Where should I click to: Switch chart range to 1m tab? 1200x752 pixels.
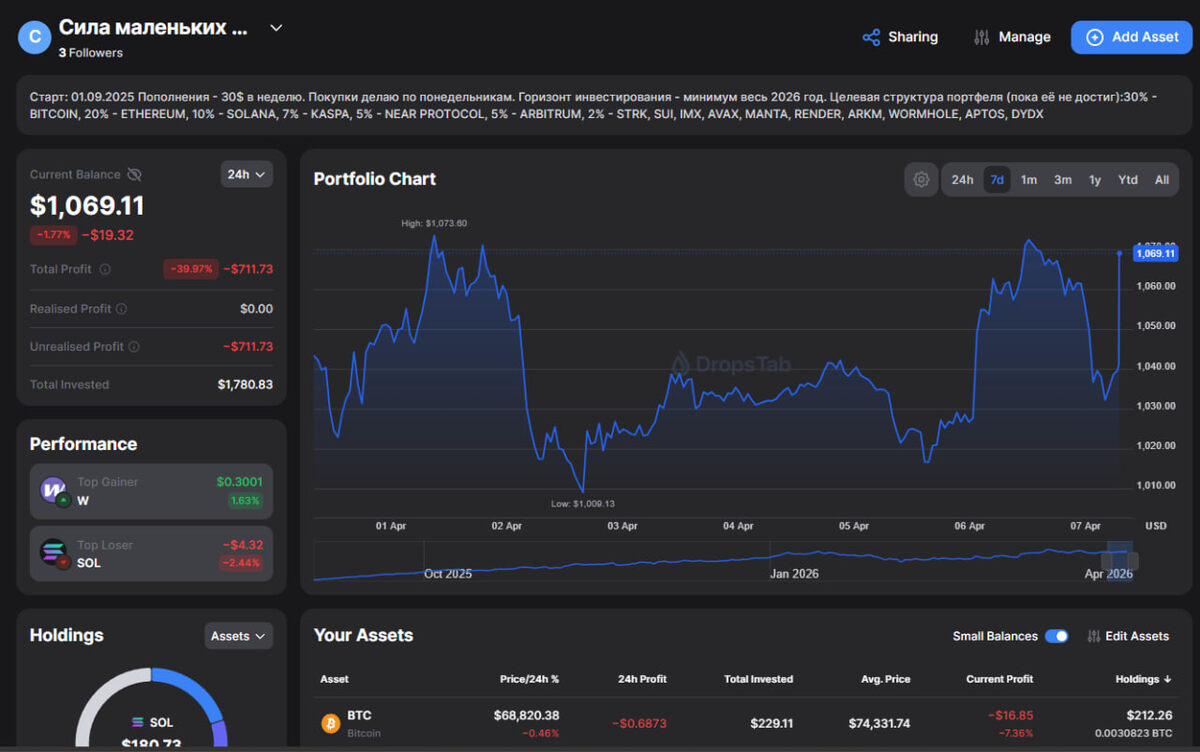[x=1029, y=179]
